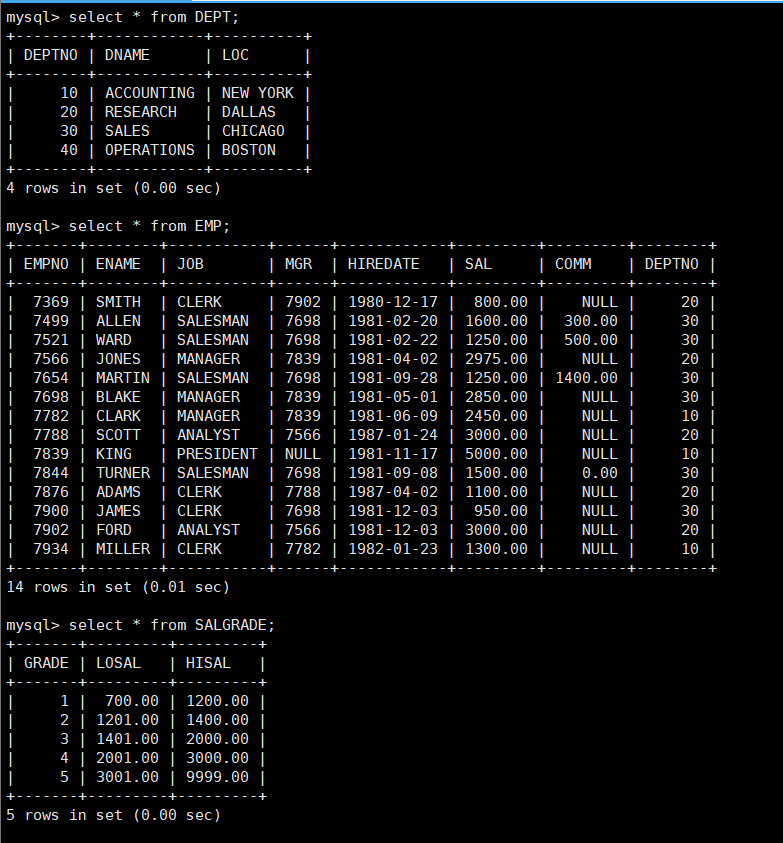783x843 pixels.
Task: Select TURNER's commission value 0.00
Action: pyautogui.click(x=600, y=473)
